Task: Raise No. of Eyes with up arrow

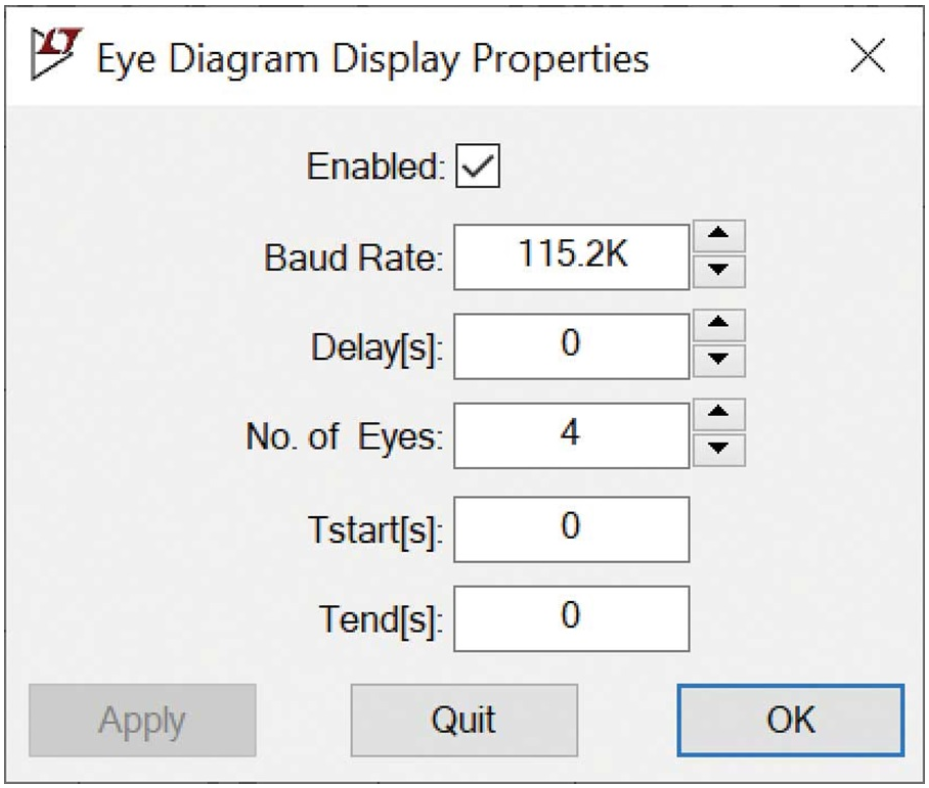Action: (x=719, y=414)
